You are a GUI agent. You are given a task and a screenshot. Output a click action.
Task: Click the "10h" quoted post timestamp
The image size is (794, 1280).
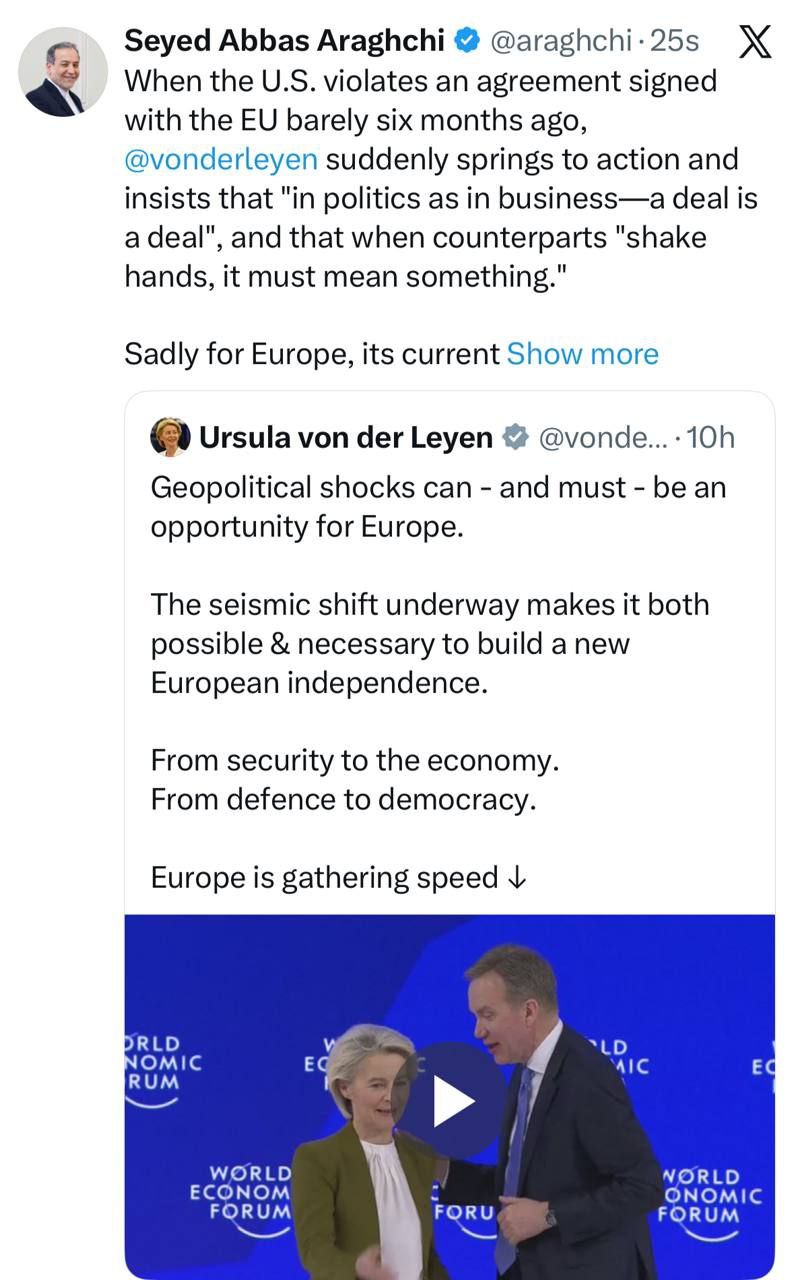point(712,437)
